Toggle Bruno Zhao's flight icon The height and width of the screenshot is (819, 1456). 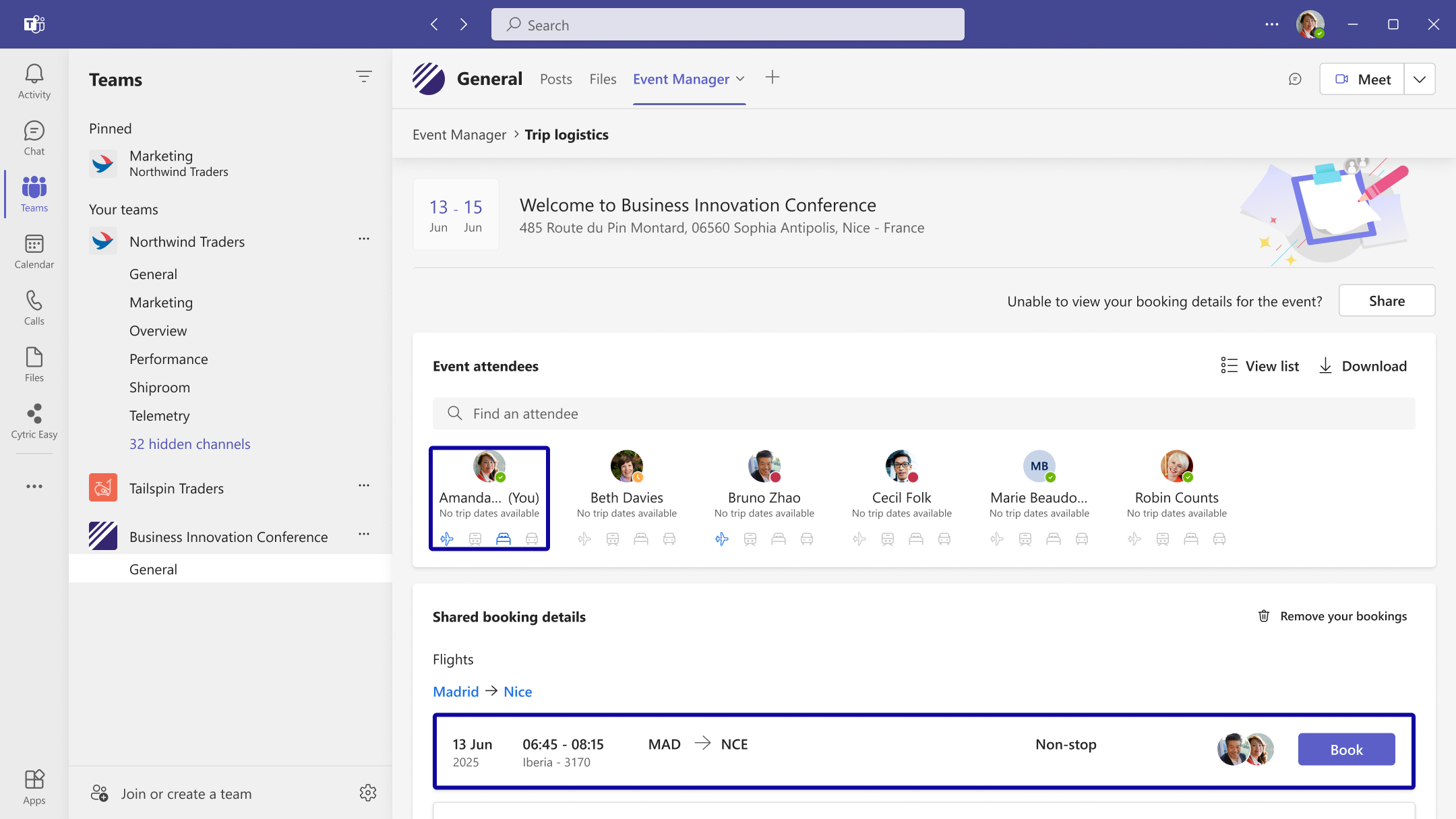[x=722, y=539]
